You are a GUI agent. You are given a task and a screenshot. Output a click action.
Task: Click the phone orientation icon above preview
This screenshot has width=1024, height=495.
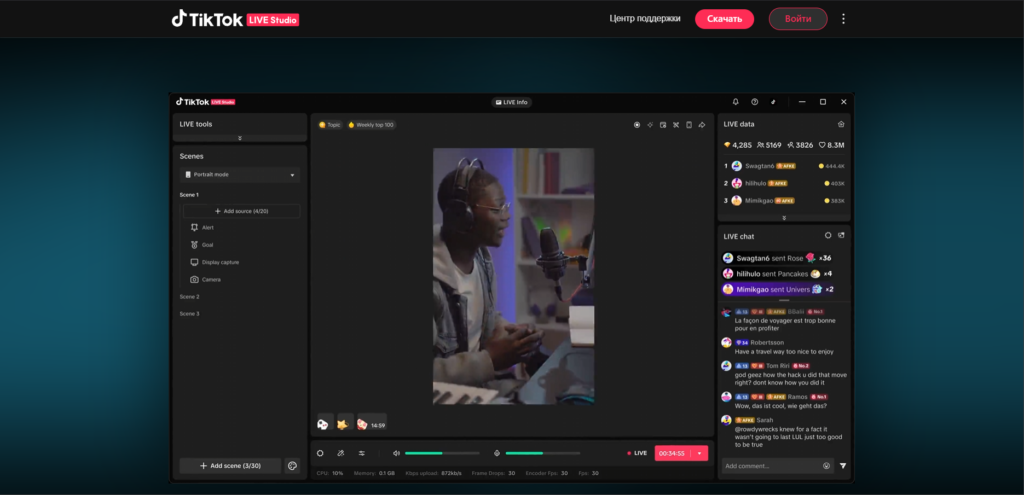[689, 125]
